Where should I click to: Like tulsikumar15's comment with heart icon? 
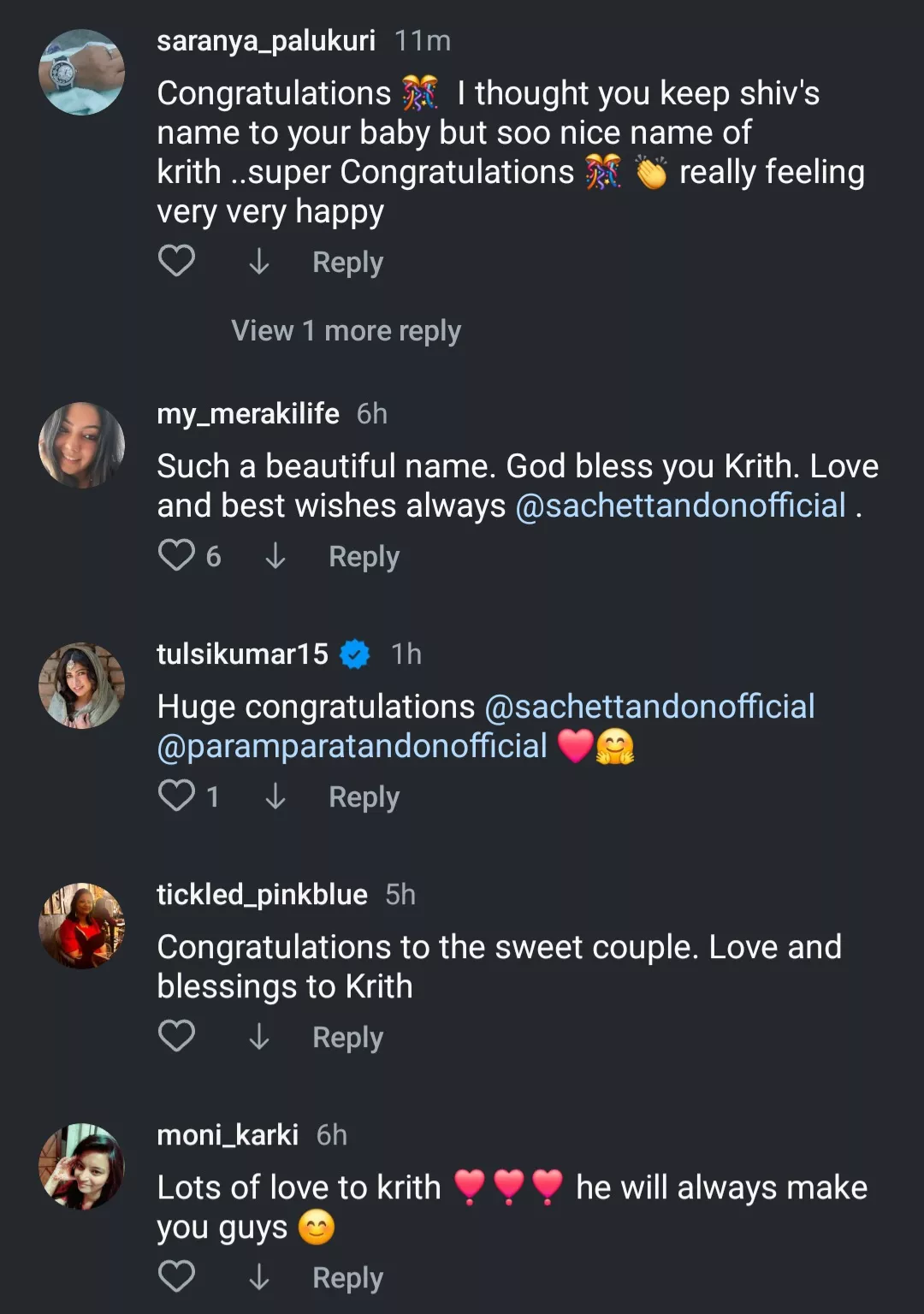click(177, 796)
